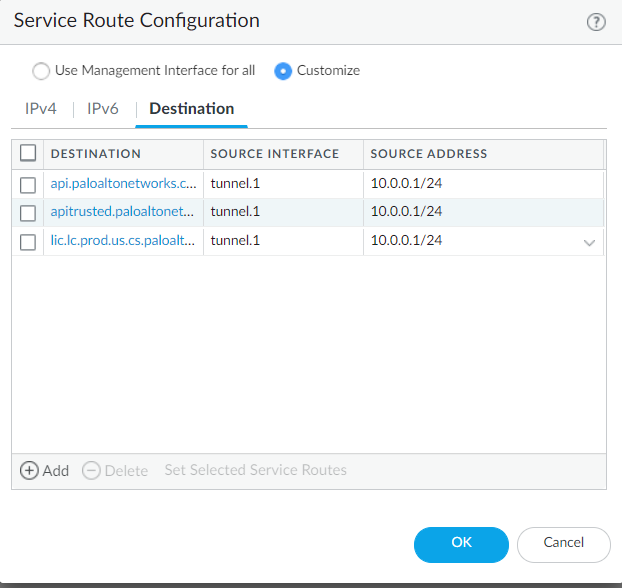The height and width of the screenshot is (588, 622).
Task: Tick the lic.lc.prod.us.cs row checkbox
Action: tap(28, 241)
